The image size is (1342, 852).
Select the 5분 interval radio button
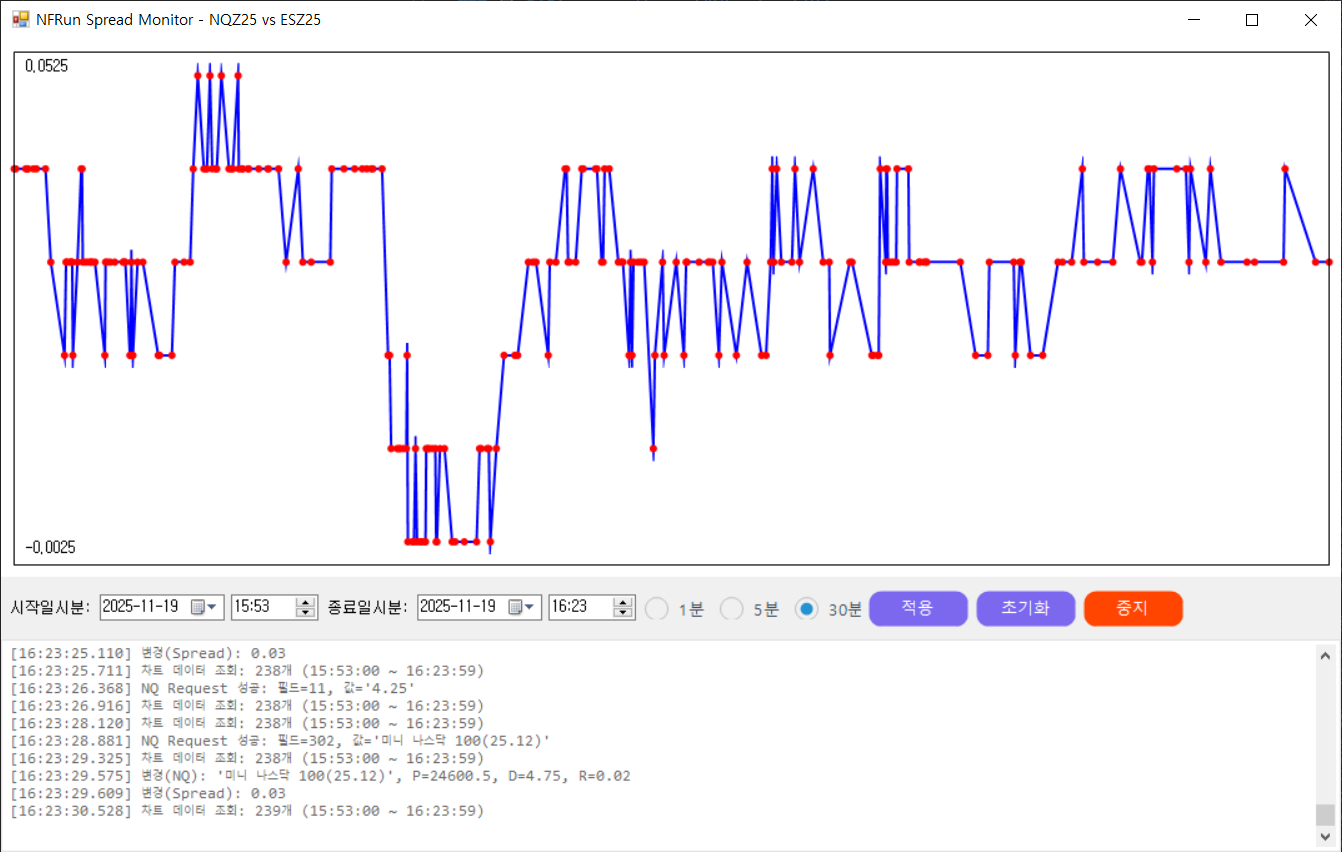click(x=732, y=608)
